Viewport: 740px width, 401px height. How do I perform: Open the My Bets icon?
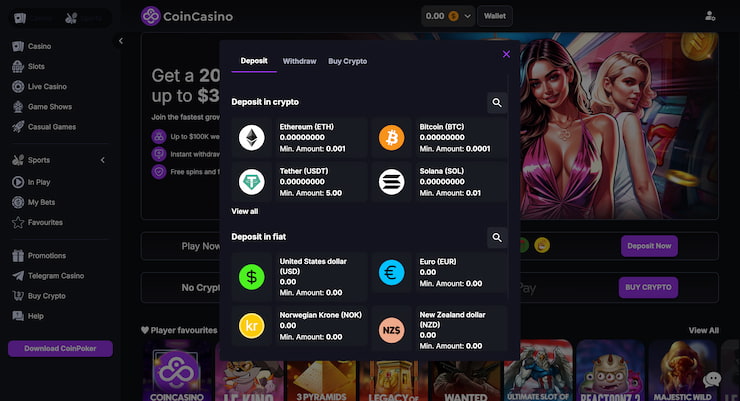tap(18, 202)
